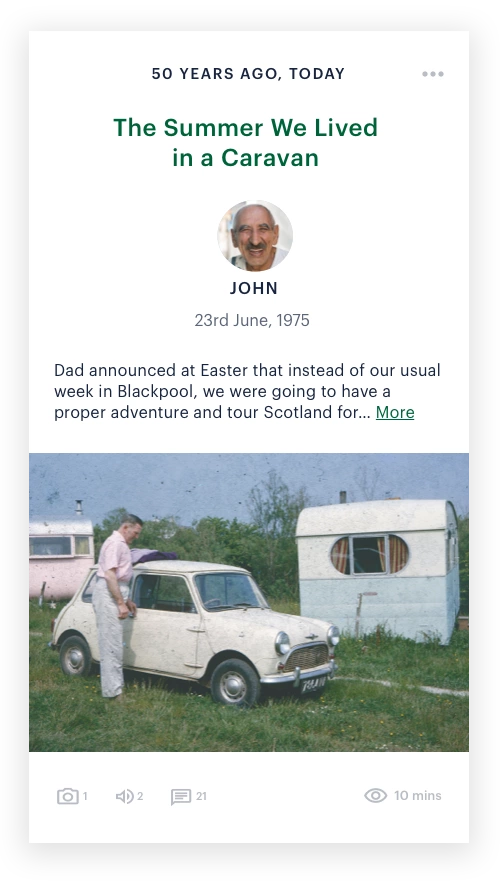Click the author name JOHN

point(254,288)
